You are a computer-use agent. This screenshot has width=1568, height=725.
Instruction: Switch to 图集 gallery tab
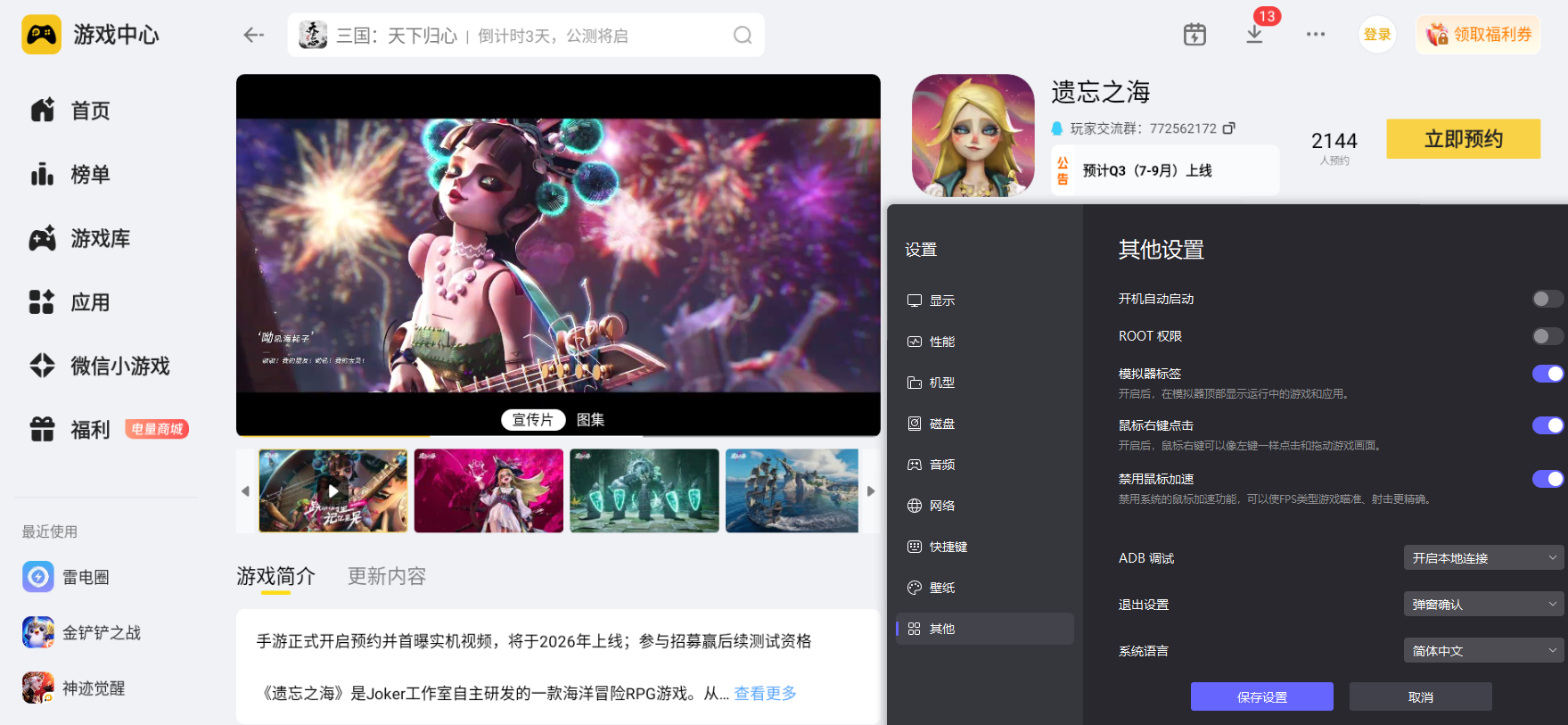pos(590,419)
